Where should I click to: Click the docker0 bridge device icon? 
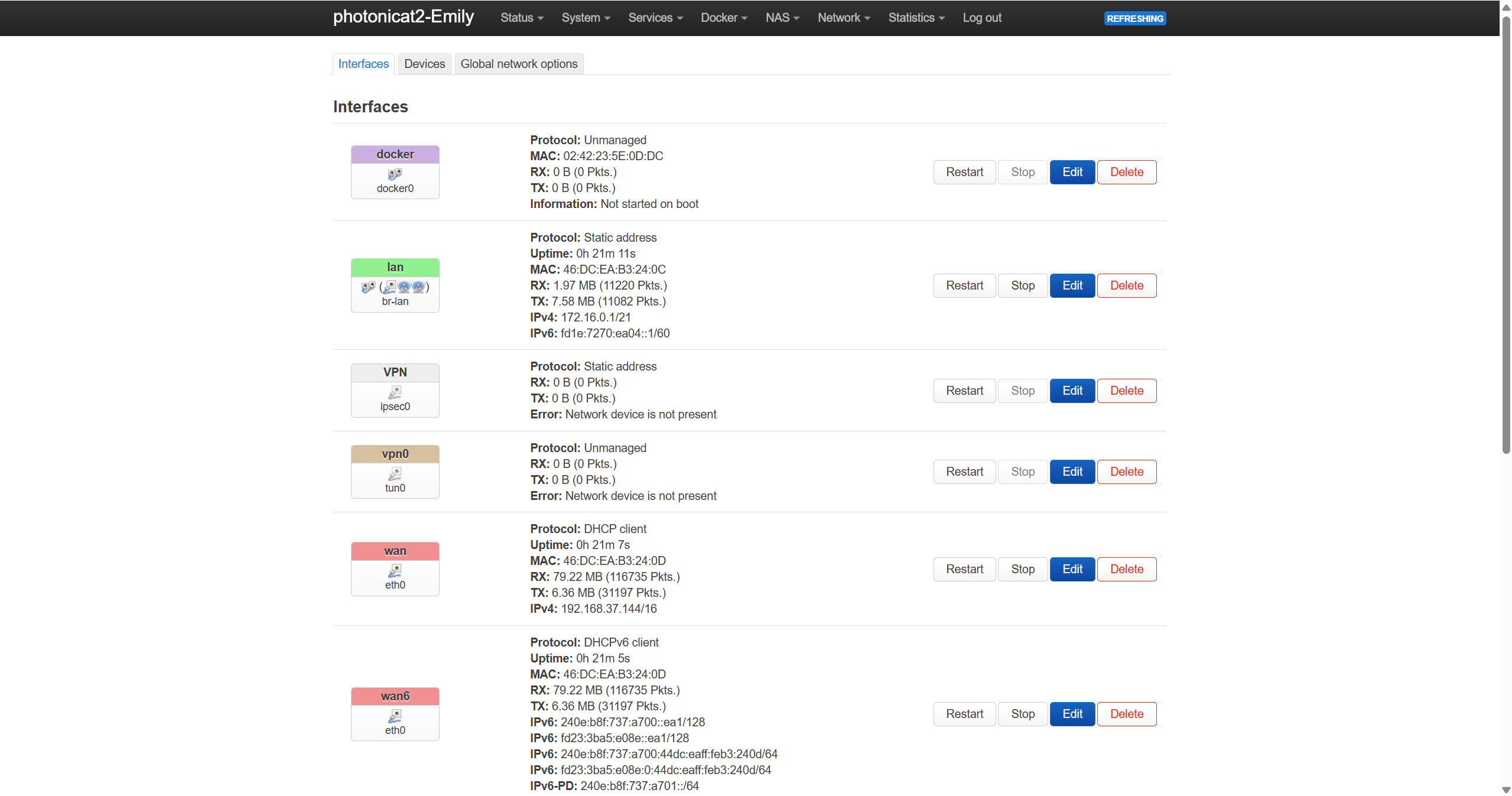395,174
